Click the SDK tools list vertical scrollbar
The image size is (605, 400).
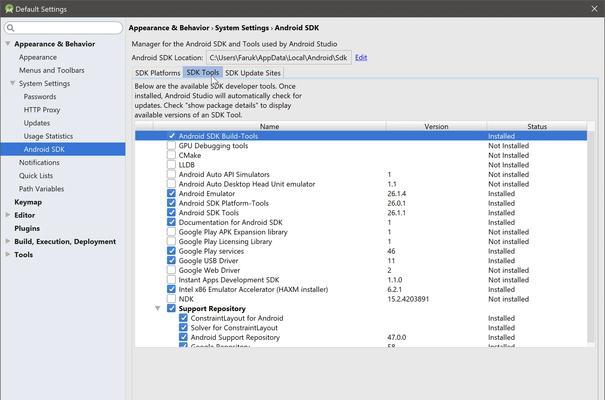pos(591,236)
